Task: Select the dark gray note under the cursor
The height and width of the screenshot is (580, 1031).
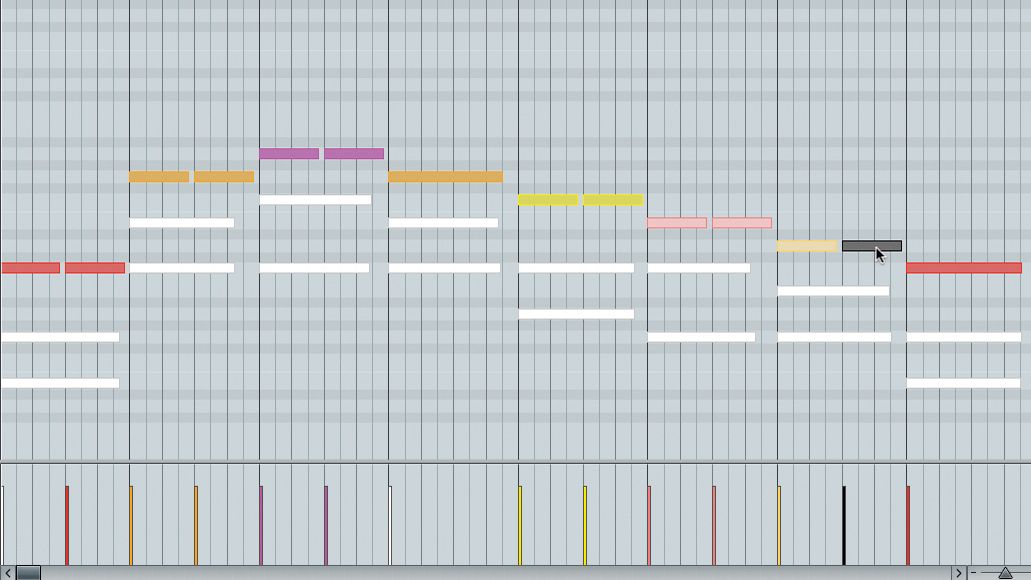Action: [x=868, y=245]
